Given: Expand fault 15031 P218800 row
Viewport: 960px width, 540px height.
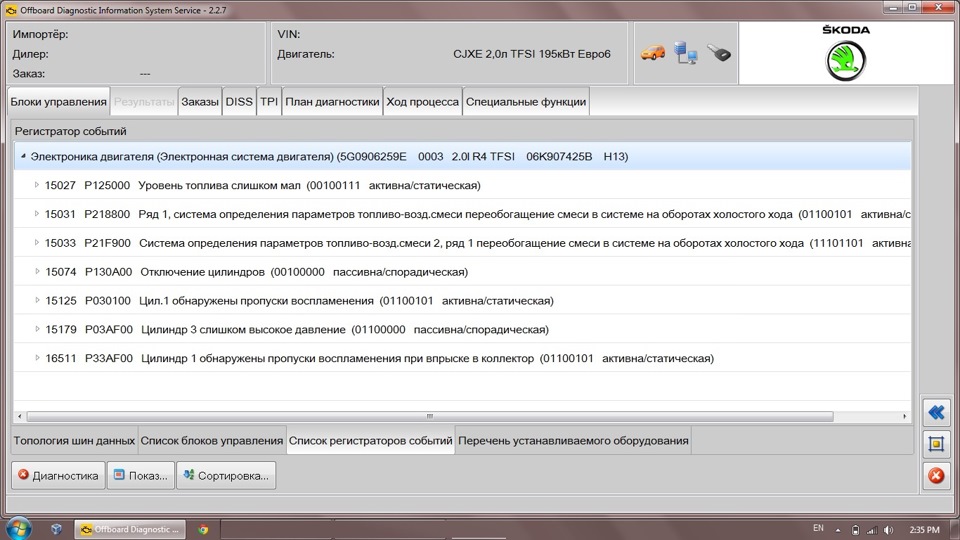Looking at the screenshot, I should (37, 214).
